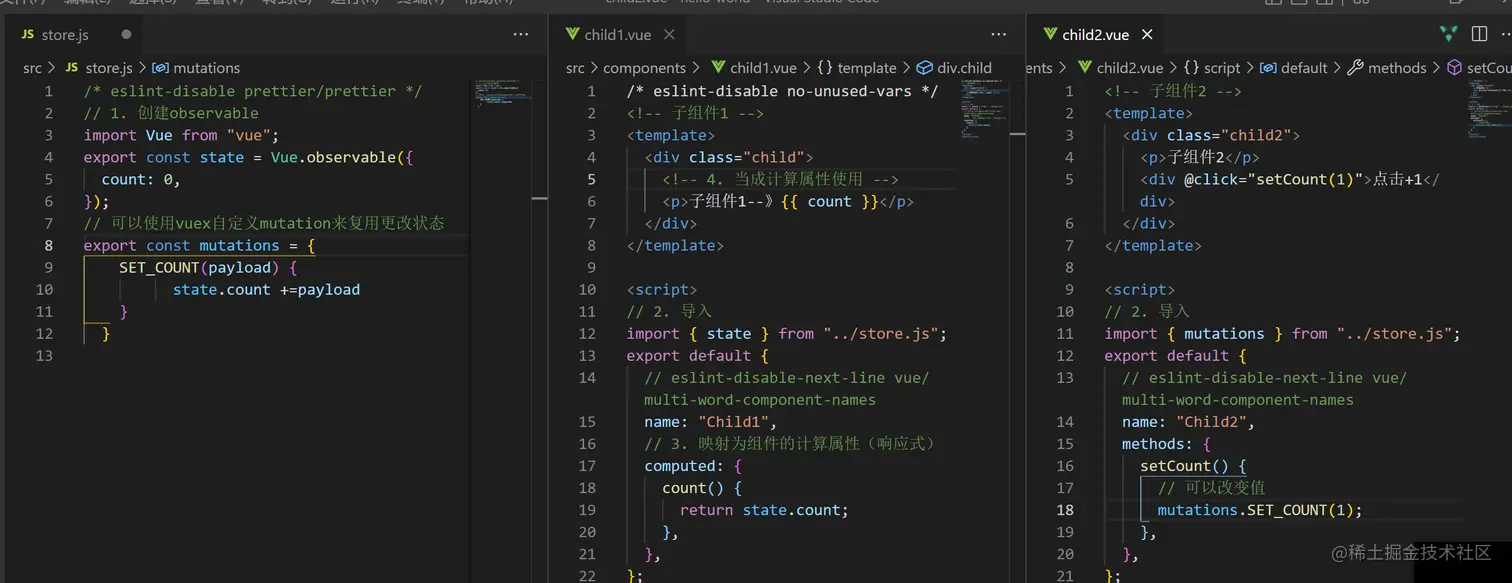Open Volar split editors Vue icon
Viewport: 1512px width, 583px height.
(x=1448, y=34)
